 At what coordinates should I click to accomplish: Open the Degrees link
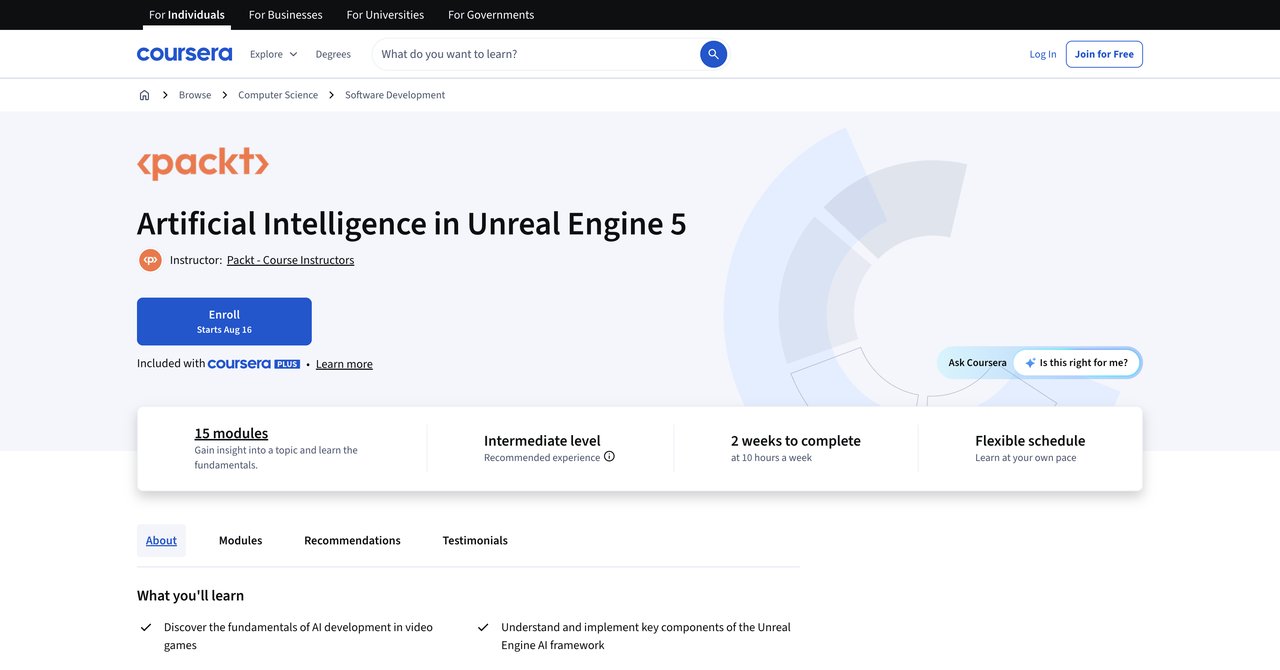(333, 54)
